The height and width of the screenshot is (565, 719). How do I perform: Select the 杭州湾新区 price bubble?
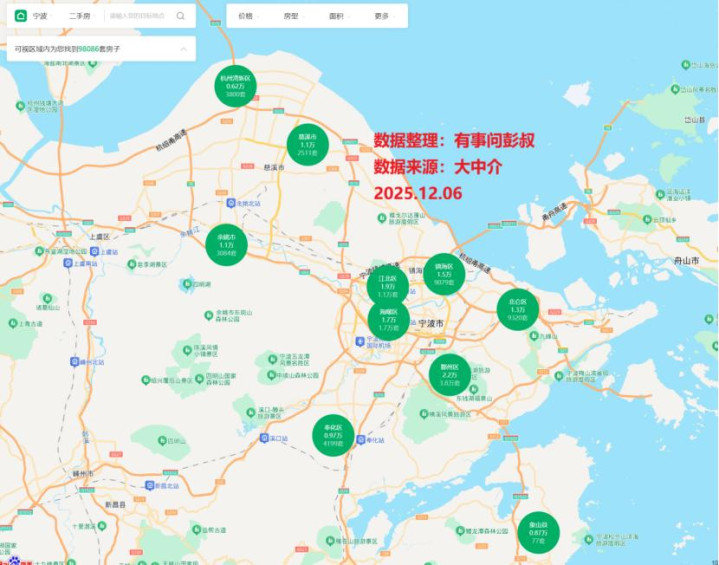pos(236,86)
